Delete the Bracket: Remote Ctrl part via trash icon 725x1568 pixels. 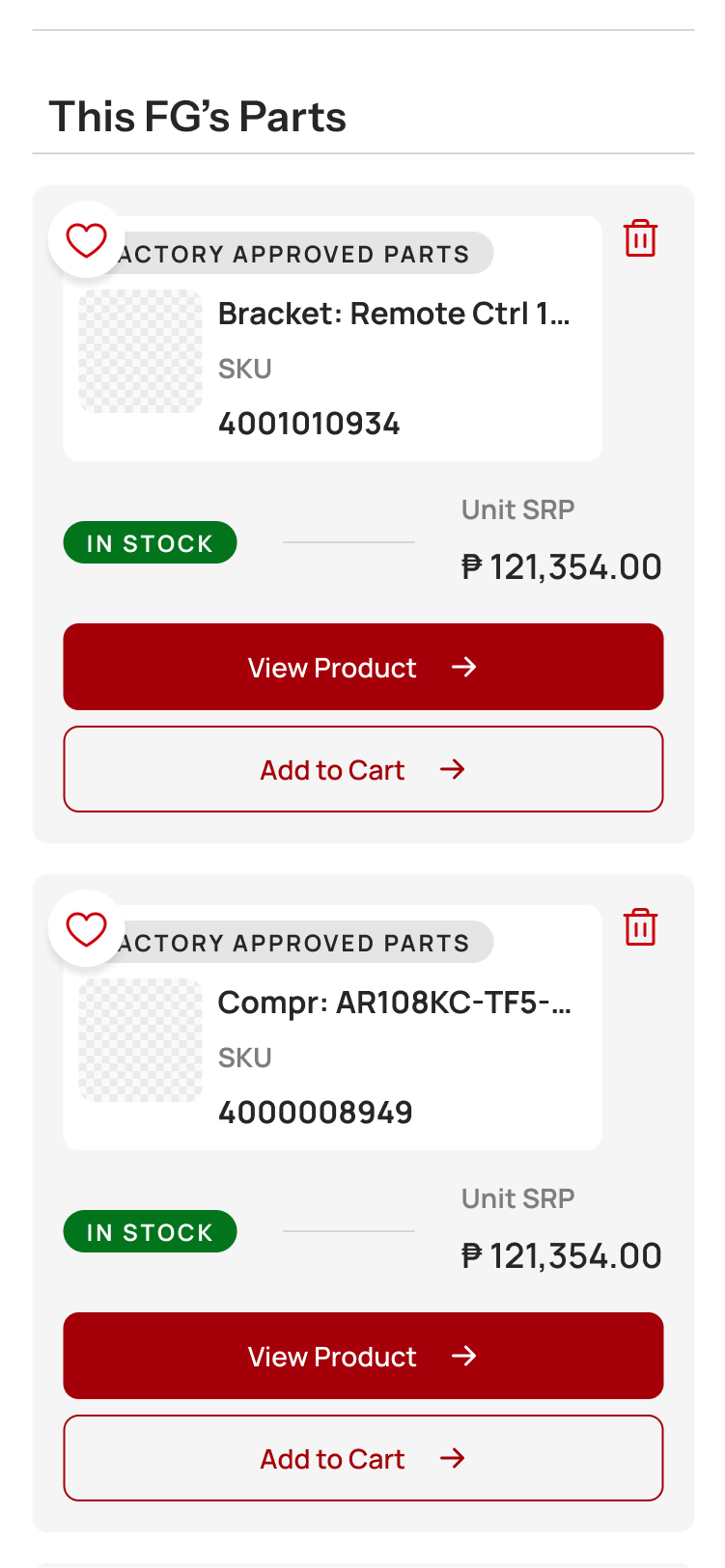point(640,238)
